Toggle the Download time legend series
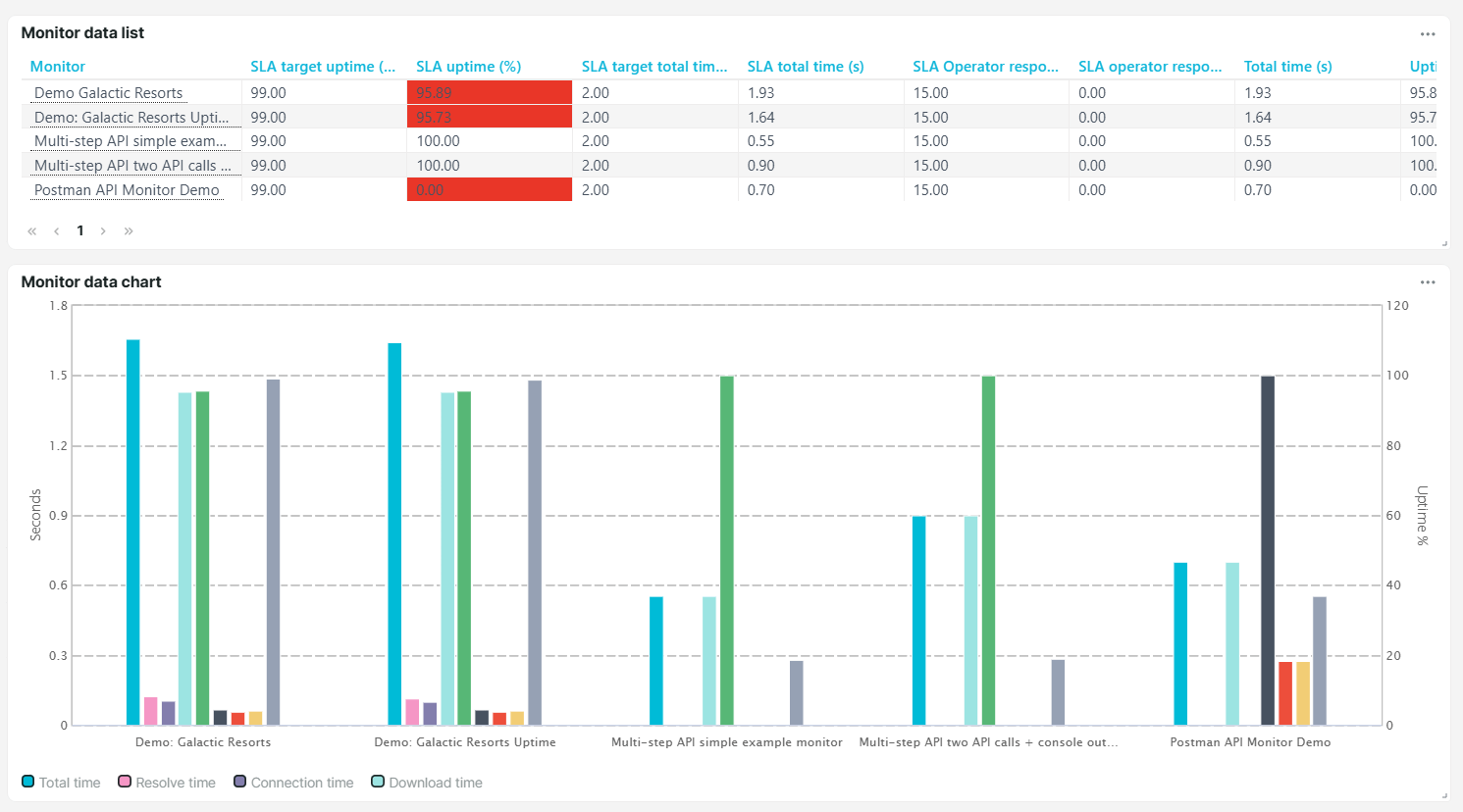 pos(427,783)
